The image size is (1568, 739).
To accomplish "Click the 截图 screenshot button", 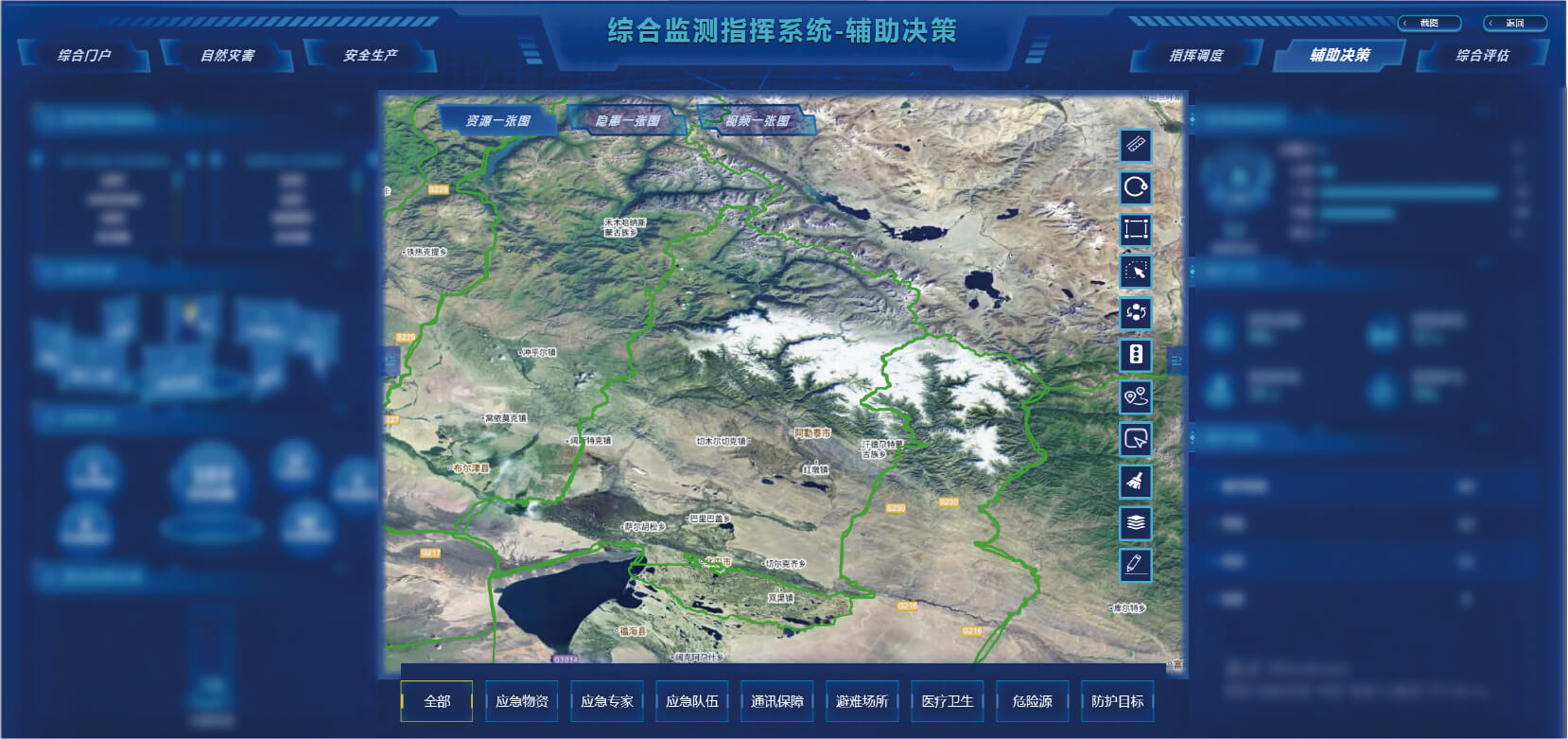I will (x=1429, y=23).
